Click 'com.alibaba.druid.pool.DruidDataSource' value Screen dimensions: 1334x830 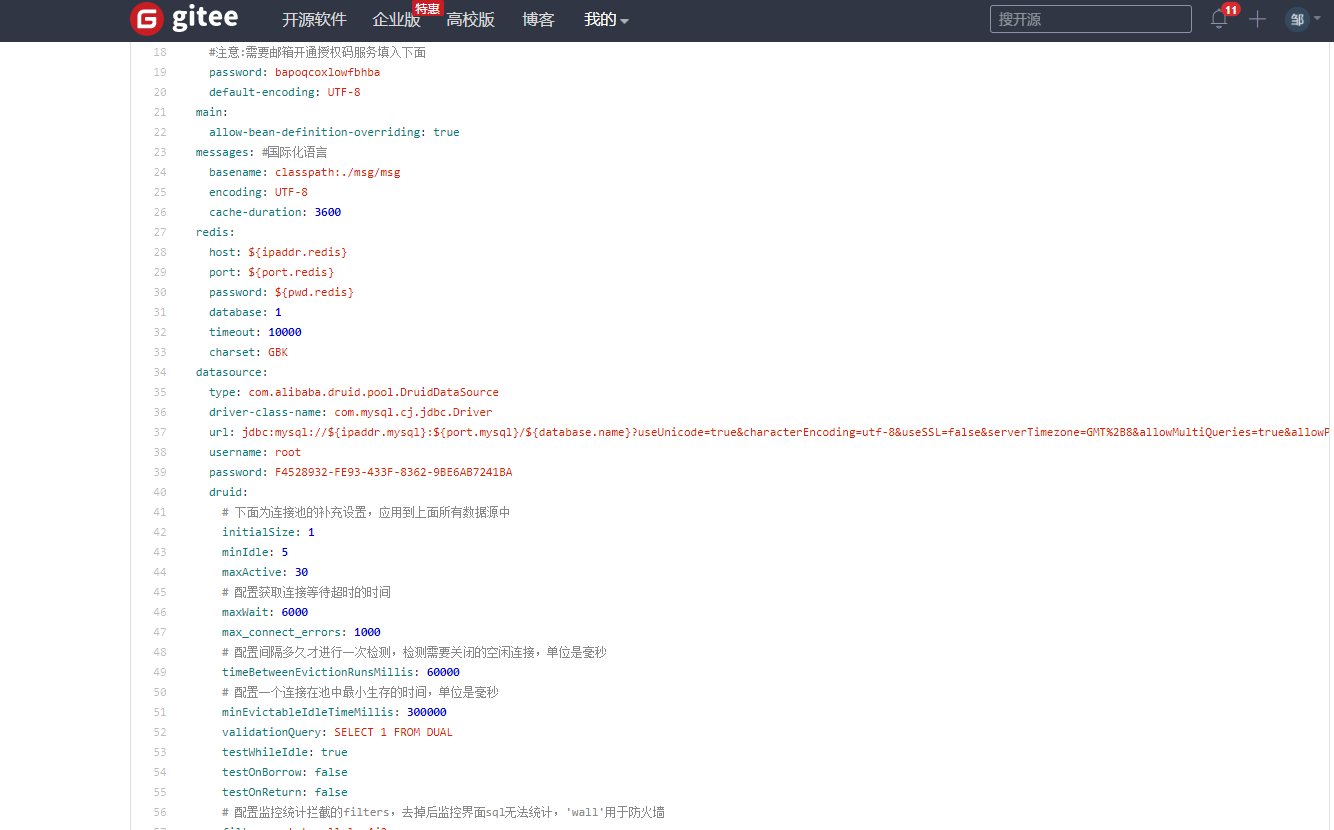pos(374,392)
